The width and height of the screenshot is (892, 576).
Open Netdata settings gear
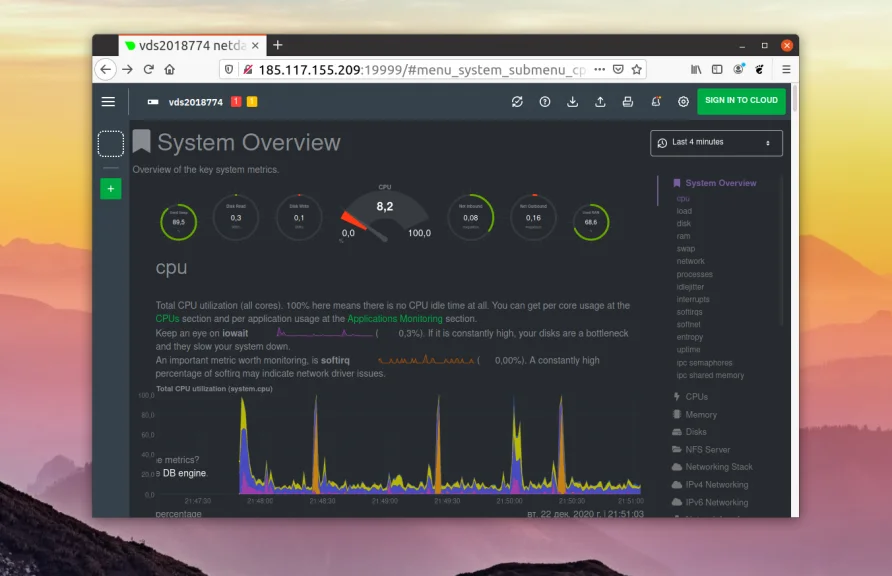(x=683, y=101)
